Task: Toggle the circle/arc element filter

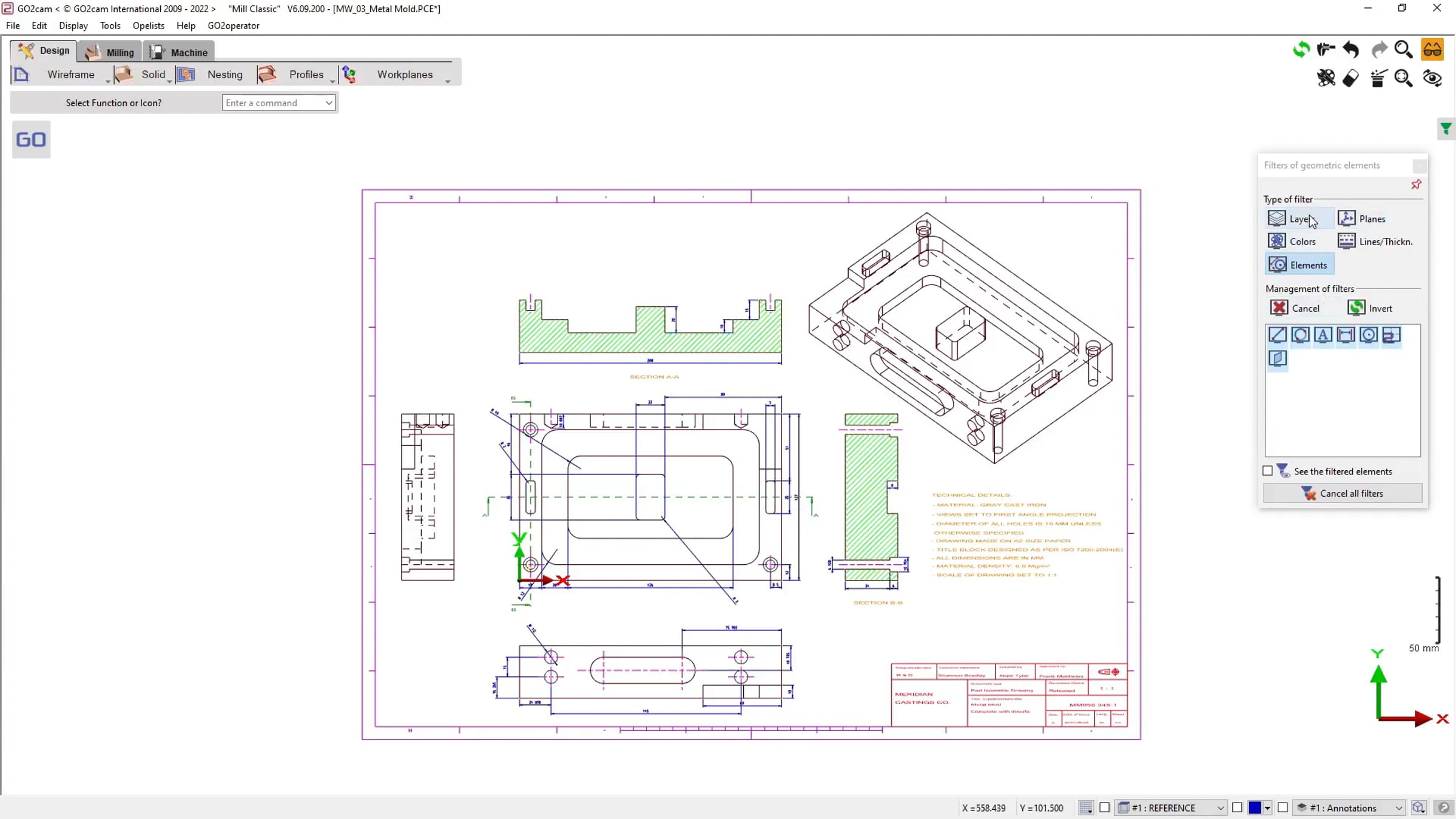Action: (1301, 335)
